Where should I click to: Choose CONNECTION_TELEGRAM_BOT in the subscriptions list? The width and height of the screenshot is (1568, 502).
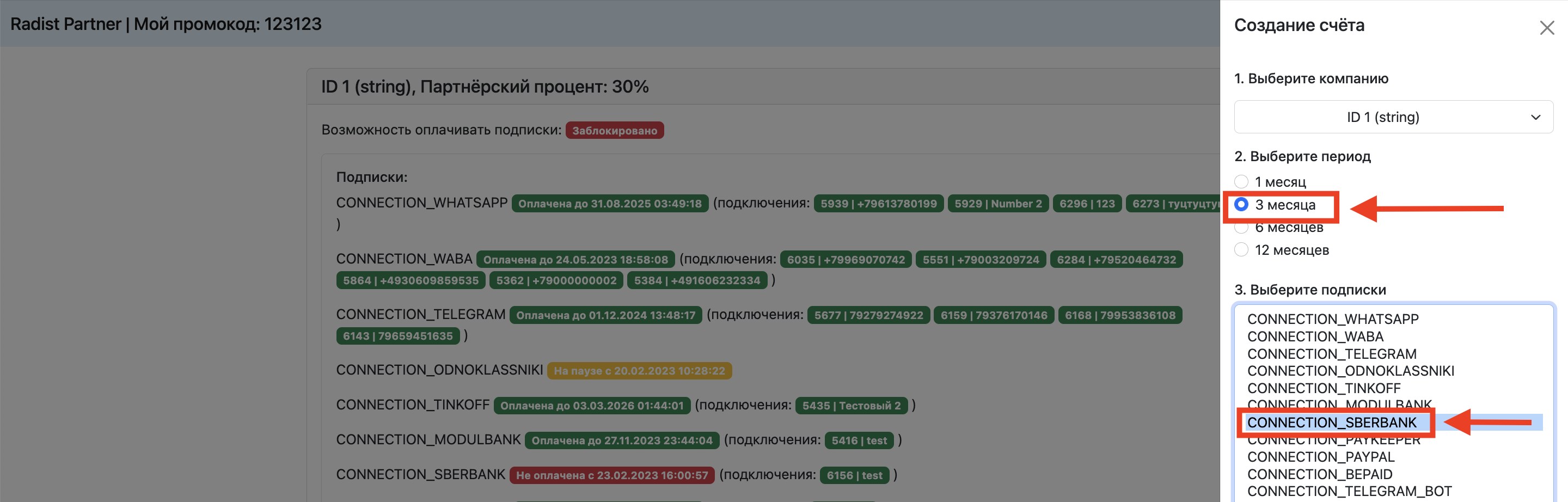1349,491
